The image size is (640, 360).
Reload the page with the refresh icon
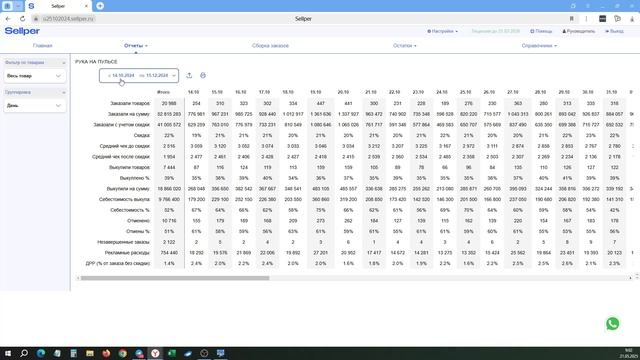click(x=22, y=19)
